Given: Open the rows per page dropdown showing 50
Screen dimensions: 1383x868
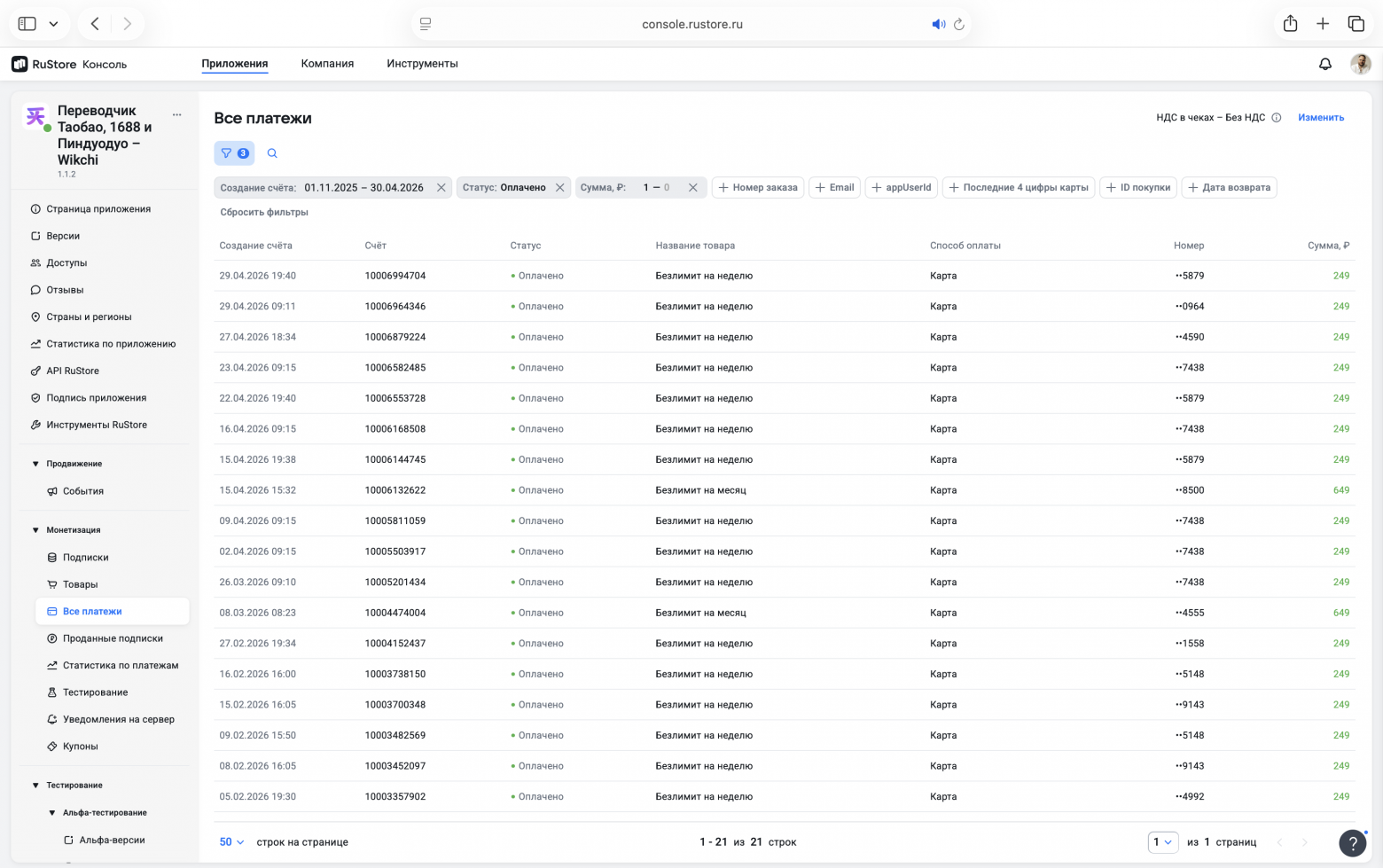Looking at the screenshot, I should point(232,842).
